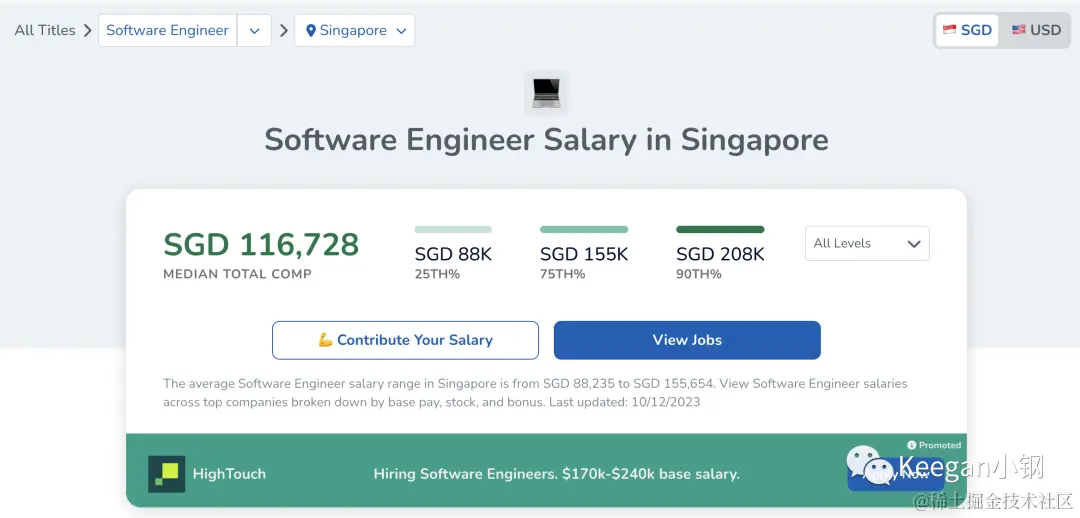The image size is (1080, 518).
Task: Go to All Titles breadcrumb
Action: click(x=45, y=30)
